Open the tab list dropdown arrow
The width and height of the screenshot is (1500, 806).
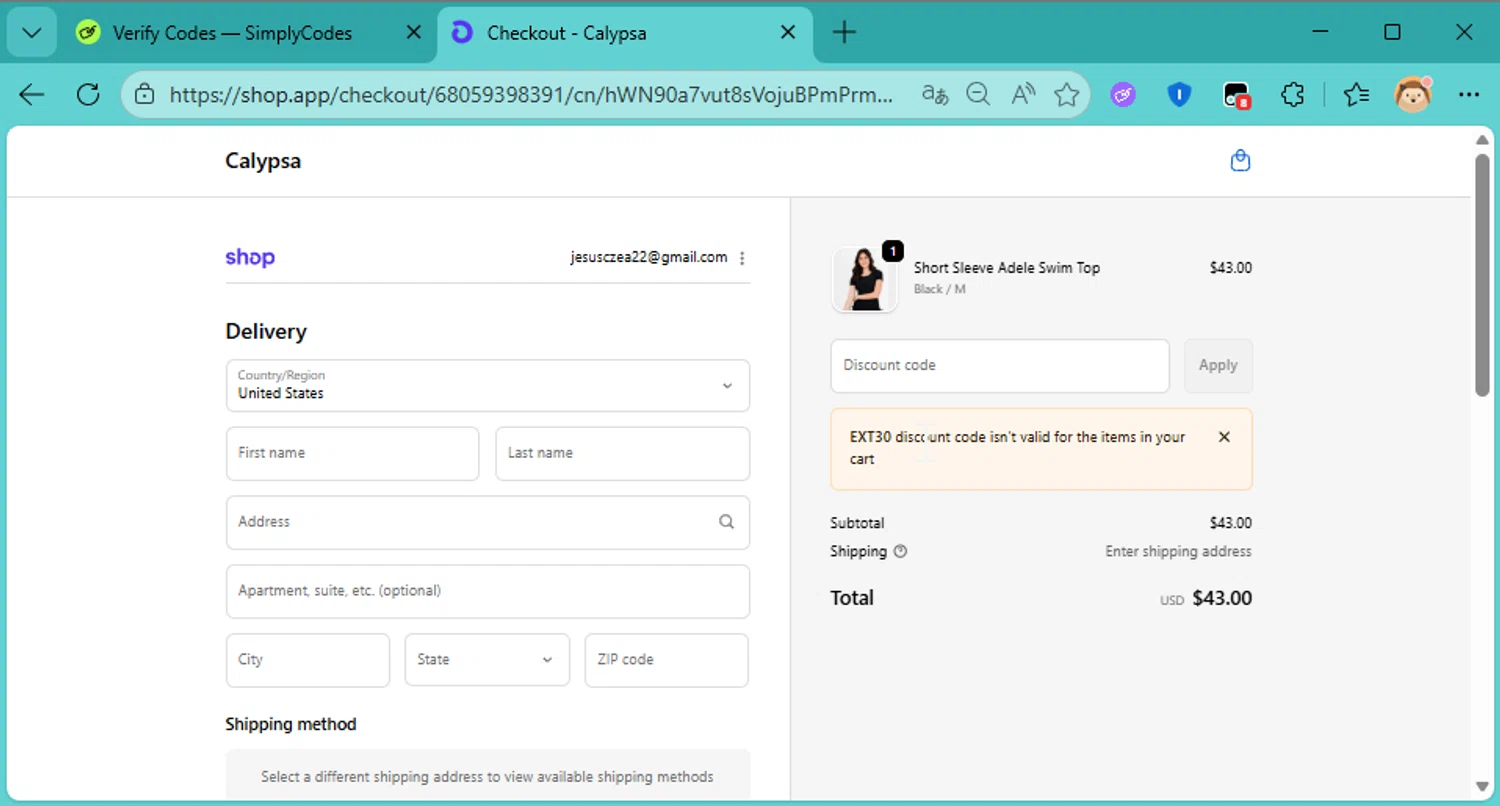coord(31,33)
